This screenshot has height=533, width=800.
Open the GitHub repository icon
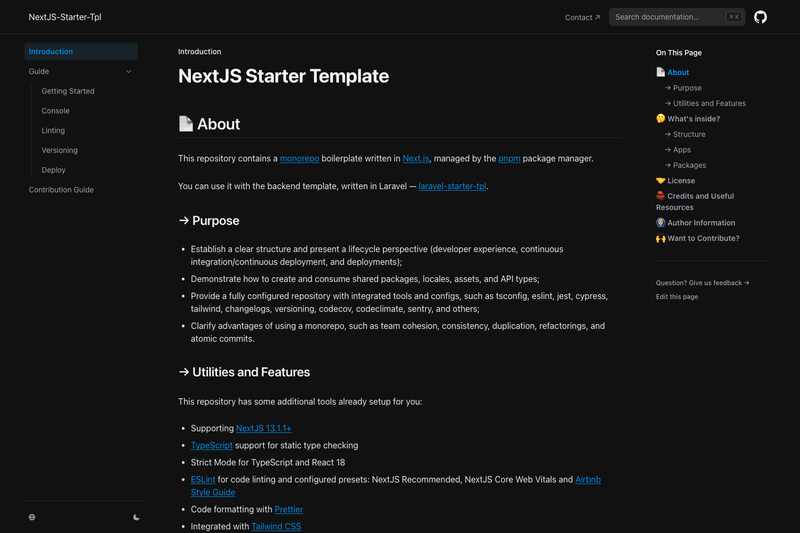[x=760, y=17]
